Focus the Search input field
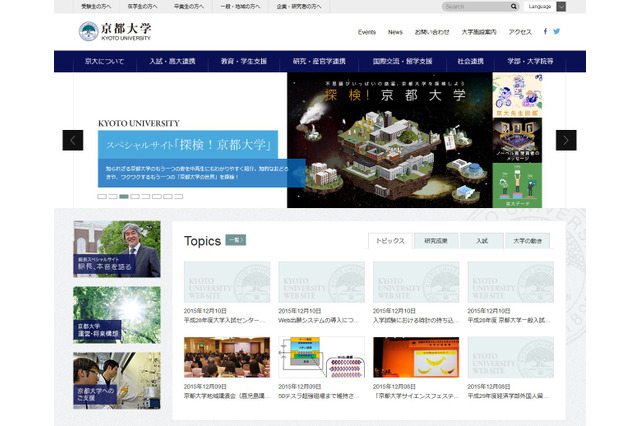This screenshot has width=640, height=426. click(476, 7)
